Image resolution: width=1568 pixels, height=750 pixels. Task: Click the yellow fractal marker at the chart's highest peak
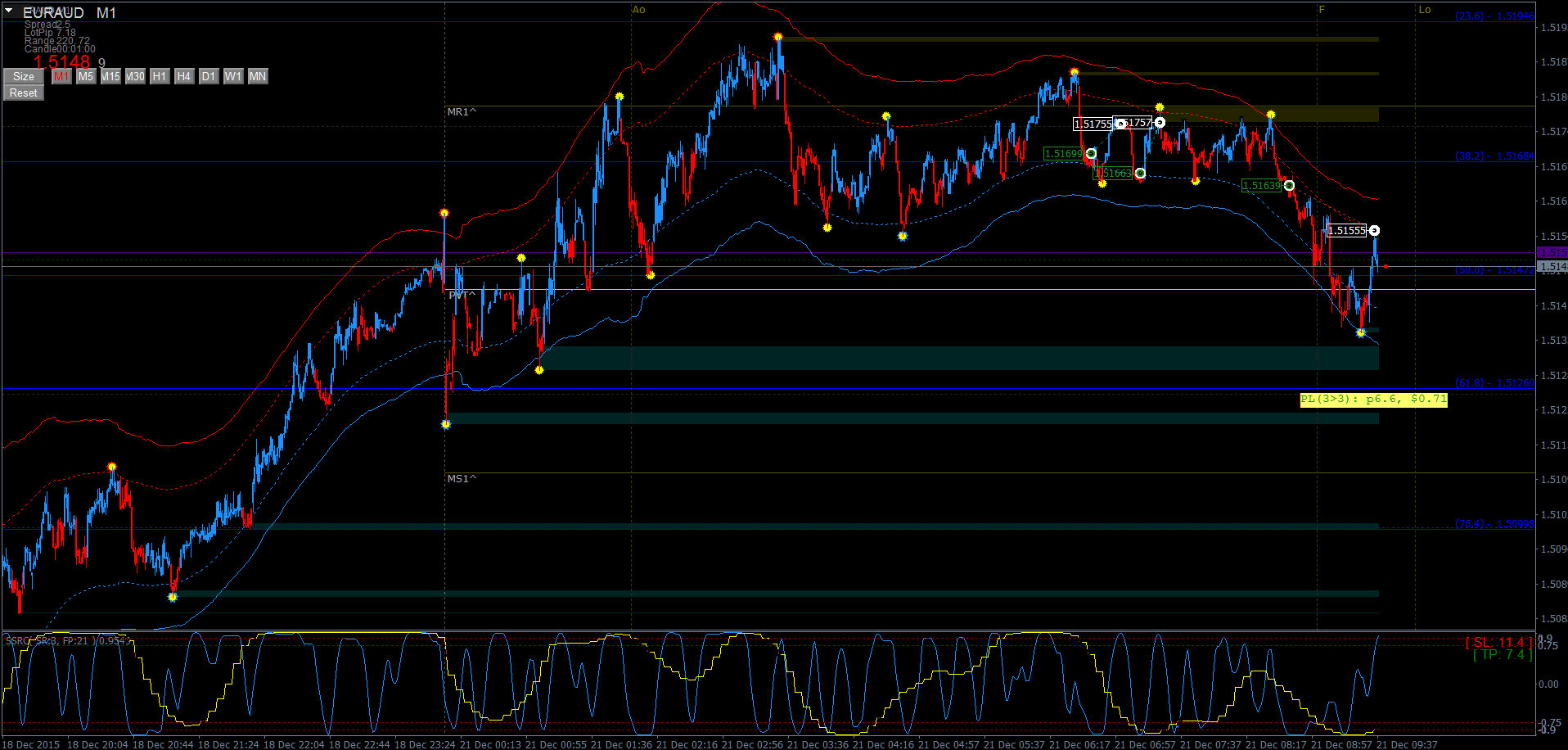click(x=778, y=37)
